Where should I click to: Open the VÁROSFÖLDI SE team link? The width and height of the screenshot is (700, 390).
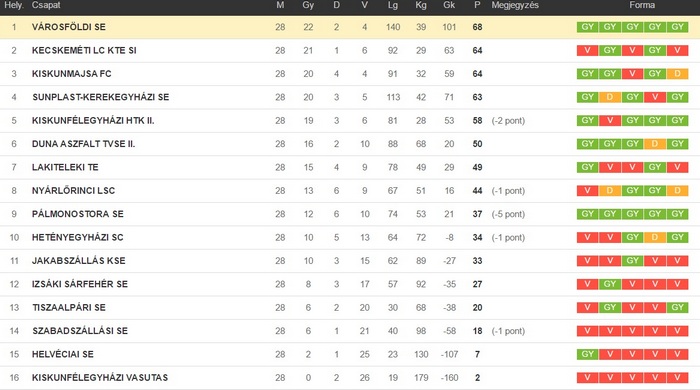pyautogui.click(x=69, y=27)
